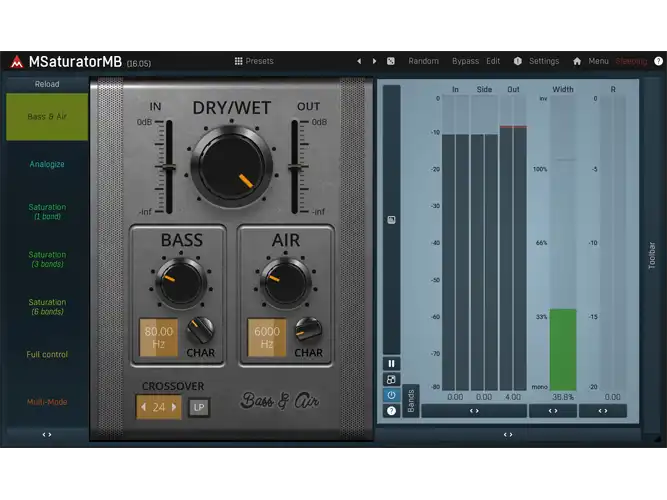Click the resize corner grip
Image resolution: width=667 pixels, height=500 pixels.
coord(657,438)
